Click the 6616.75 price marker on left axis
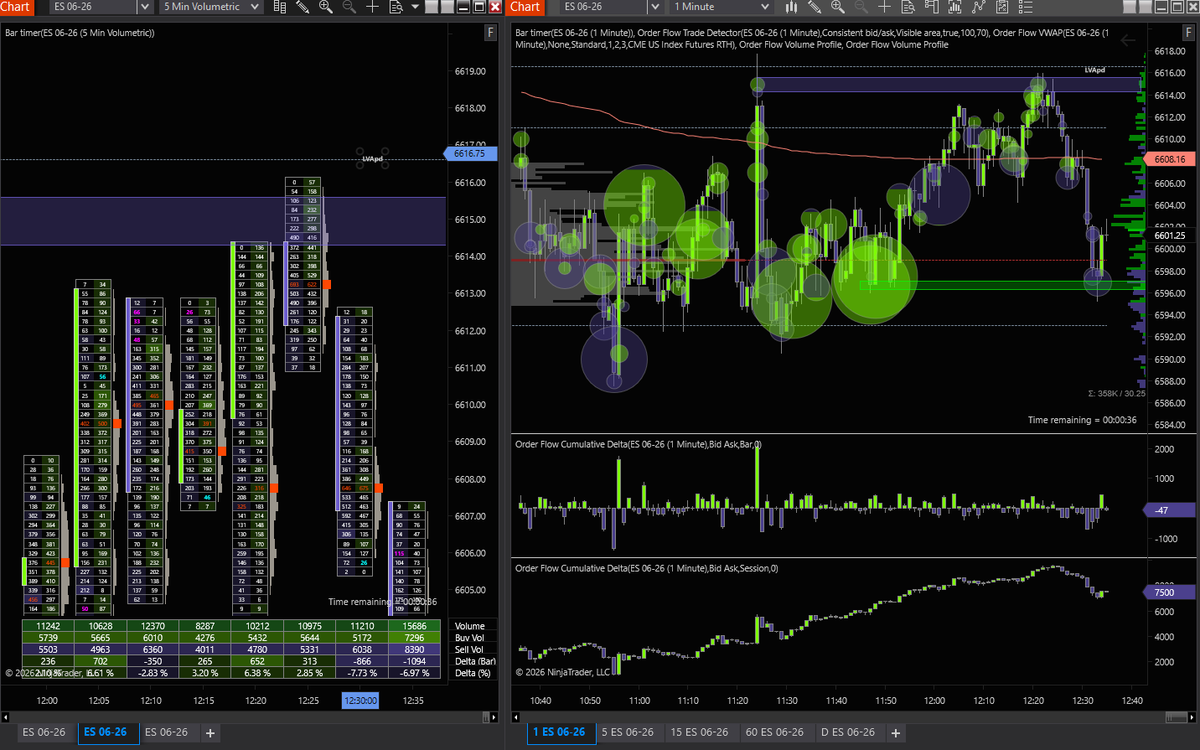The height and width of the screenshot is (750, 1200). point(468,154)
